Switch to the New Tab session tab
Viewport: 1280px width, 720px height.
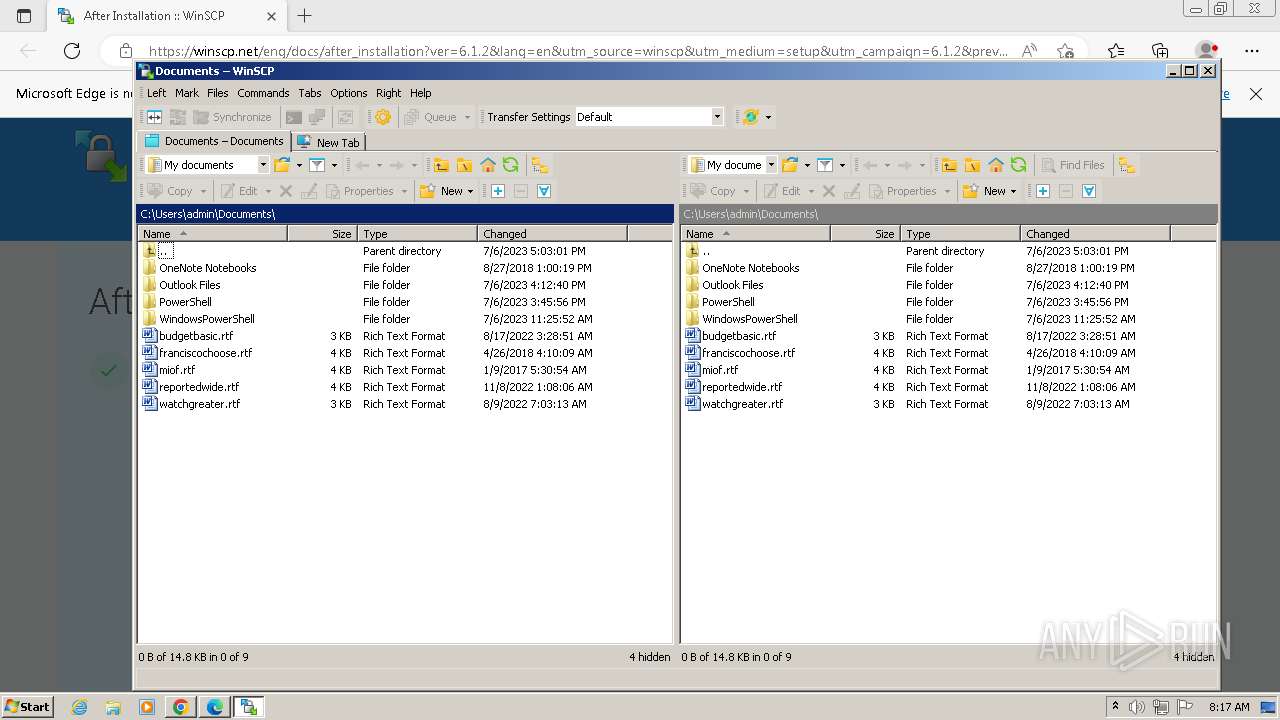(x=329, y=142)
